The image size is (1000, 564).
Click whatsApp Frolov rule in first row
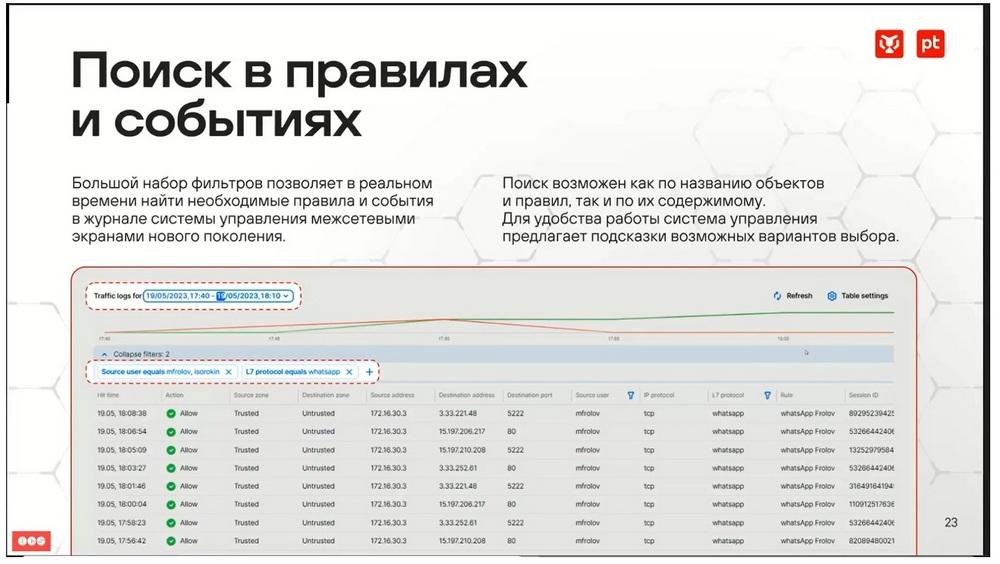[x=807, y=413]
